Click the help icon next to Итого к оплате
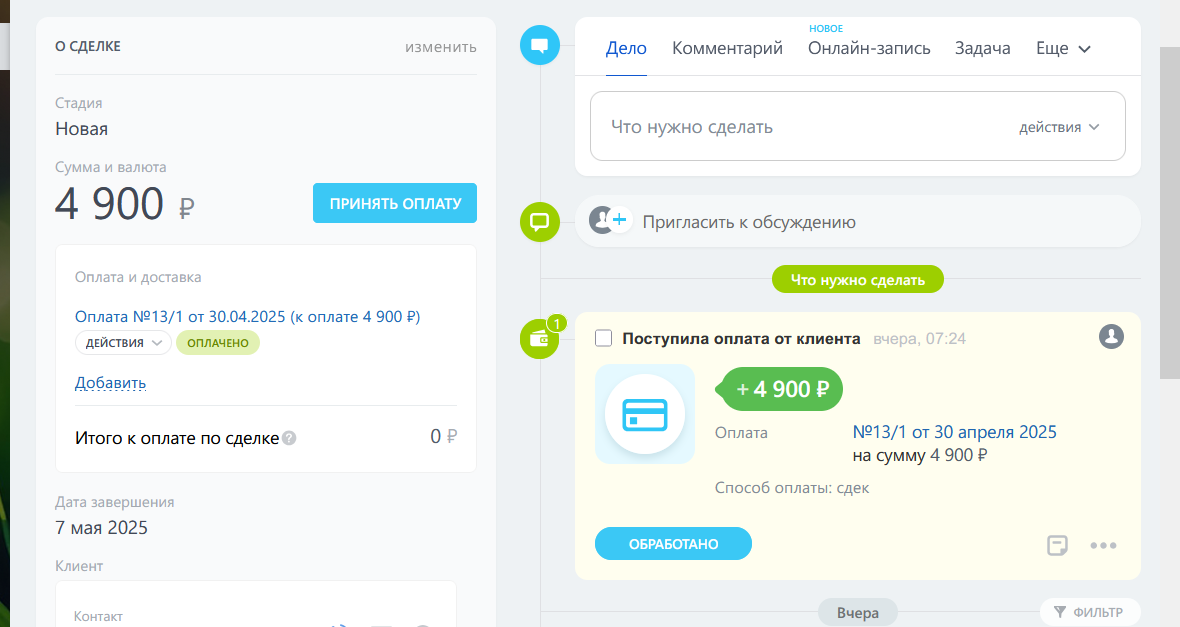This screenshot has height=627, width=1180. coord(289,438)
